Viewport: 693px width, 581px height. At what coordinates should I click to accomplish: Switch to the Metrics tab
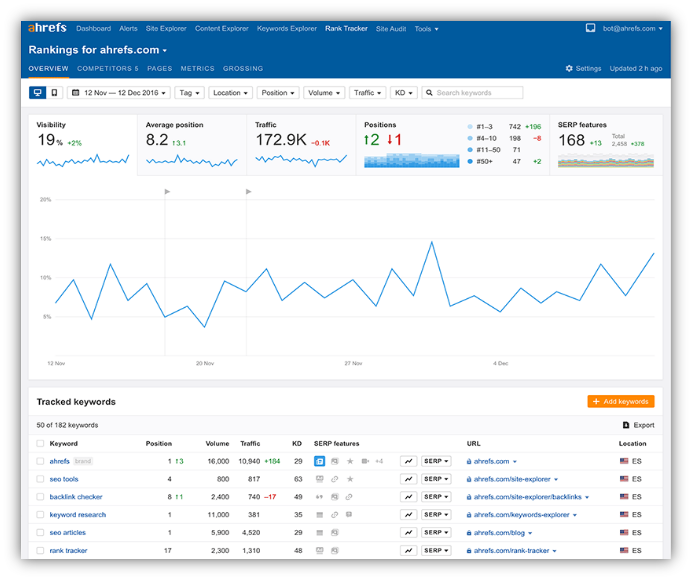[x=198, y=68]
